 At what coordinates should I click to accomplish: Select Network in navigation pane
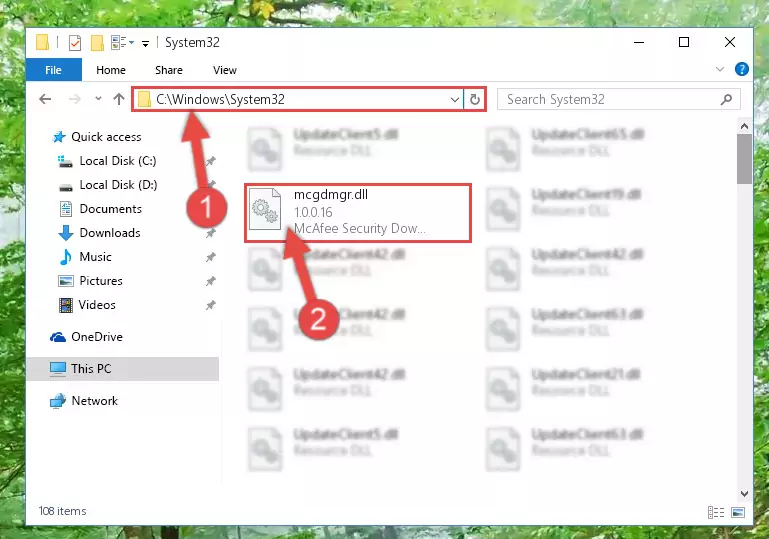click(94, 401)
